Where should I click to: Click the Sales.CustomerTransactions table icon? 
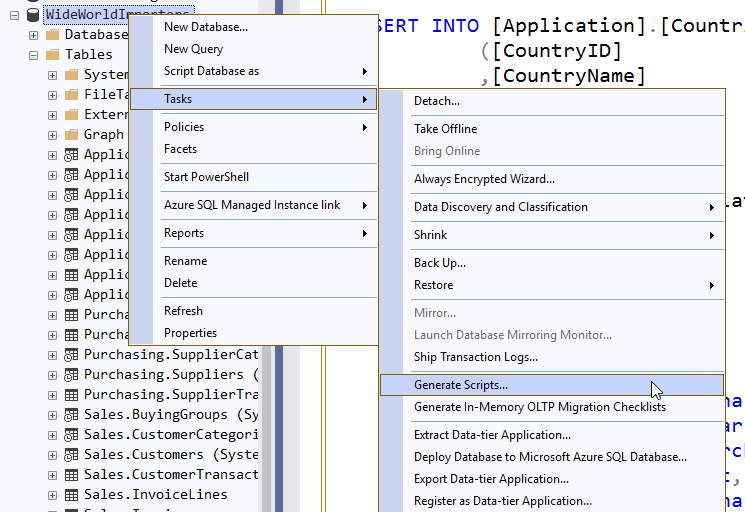pyautogui.click(x=71, y=474)
